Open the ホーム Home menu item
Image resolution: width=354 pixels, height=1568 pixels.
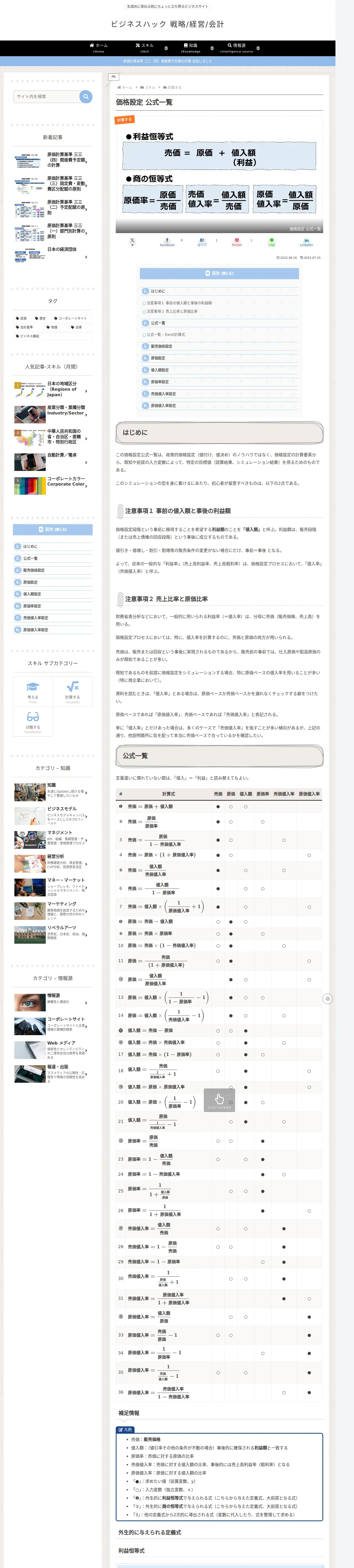(98, 48)
